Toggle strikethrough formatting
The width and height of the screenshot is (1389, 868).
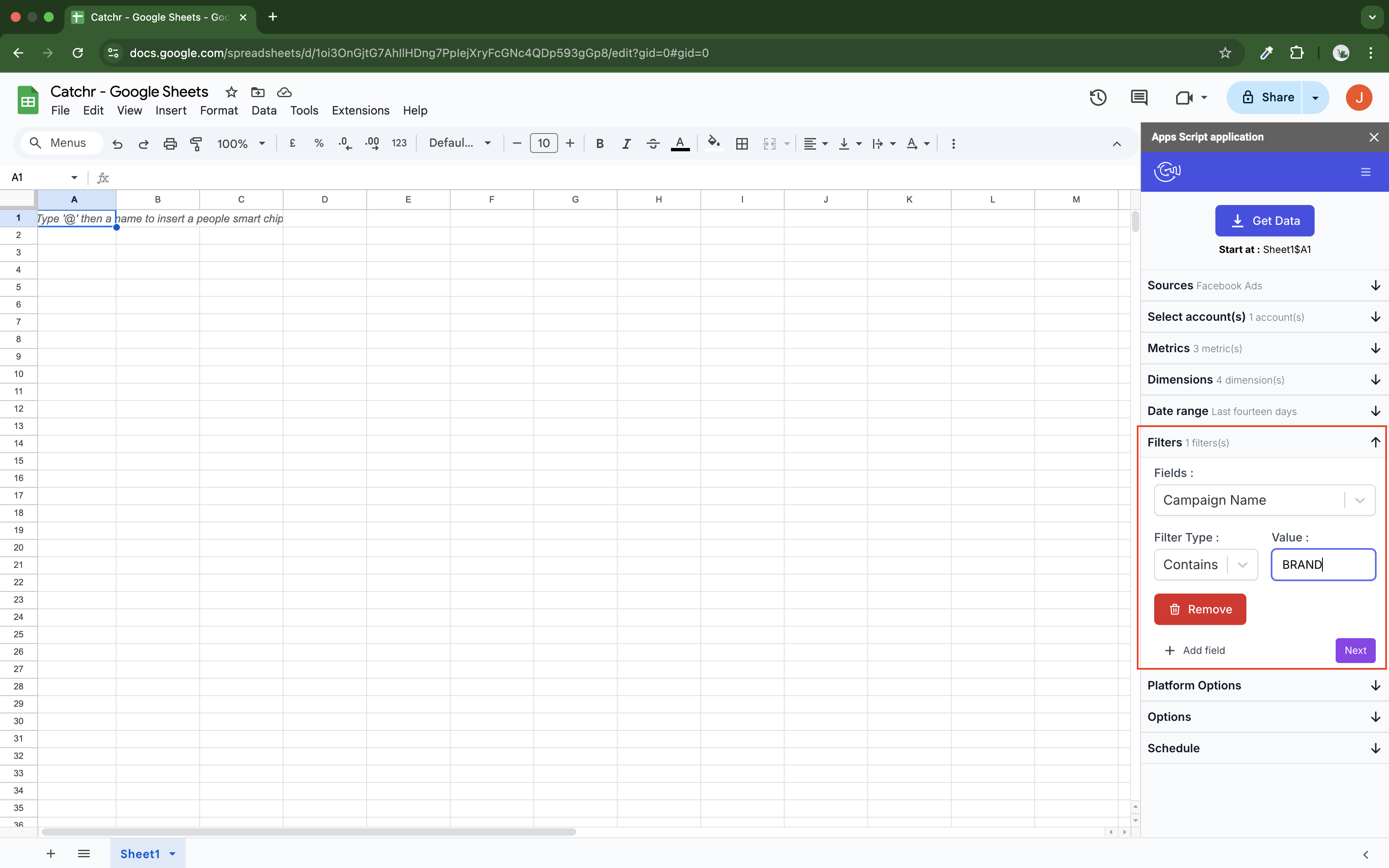pos(653,143)
